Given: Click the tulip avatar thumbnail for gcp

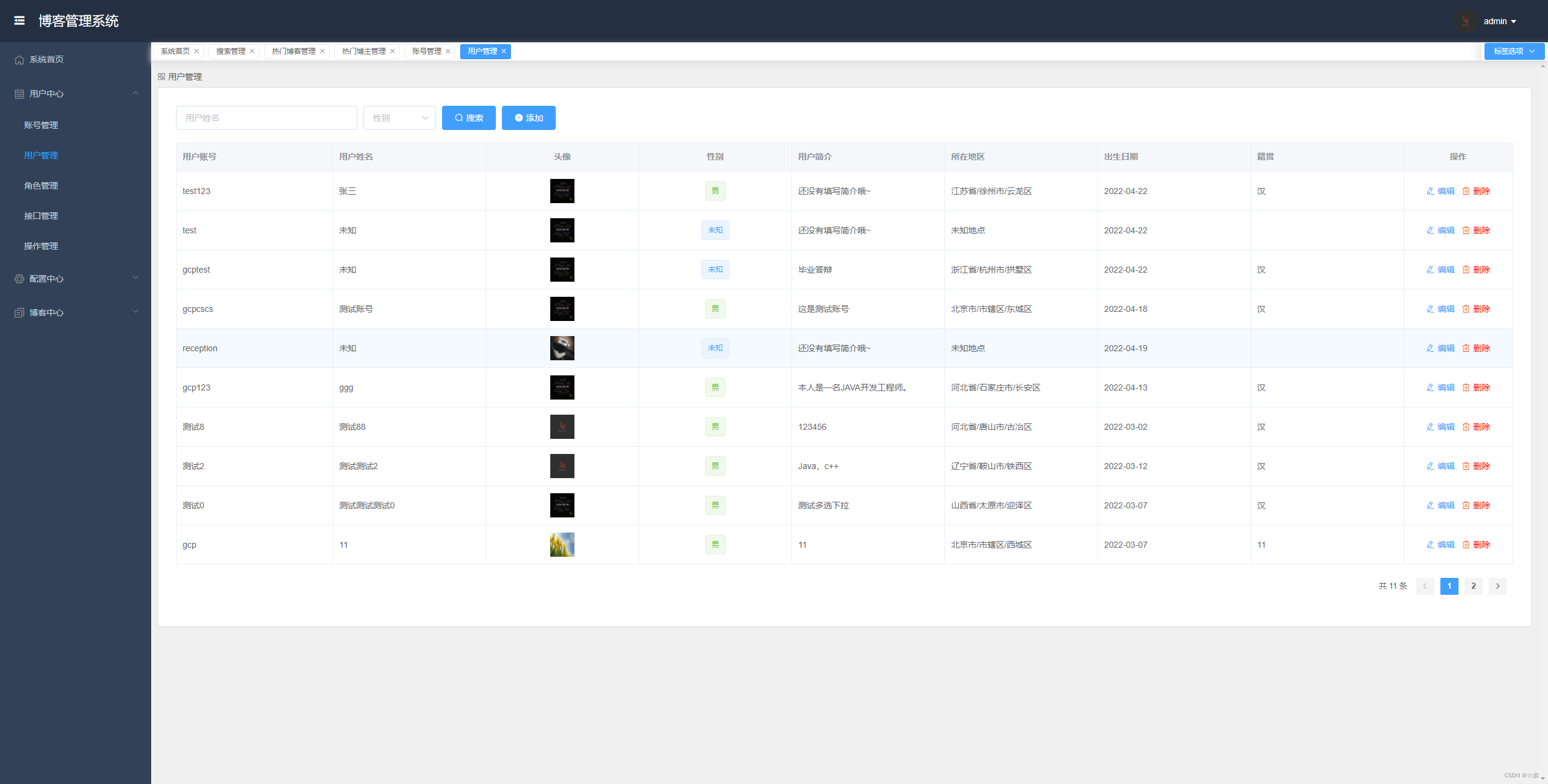Looking at the screenshot, I should tap(562, 545).
